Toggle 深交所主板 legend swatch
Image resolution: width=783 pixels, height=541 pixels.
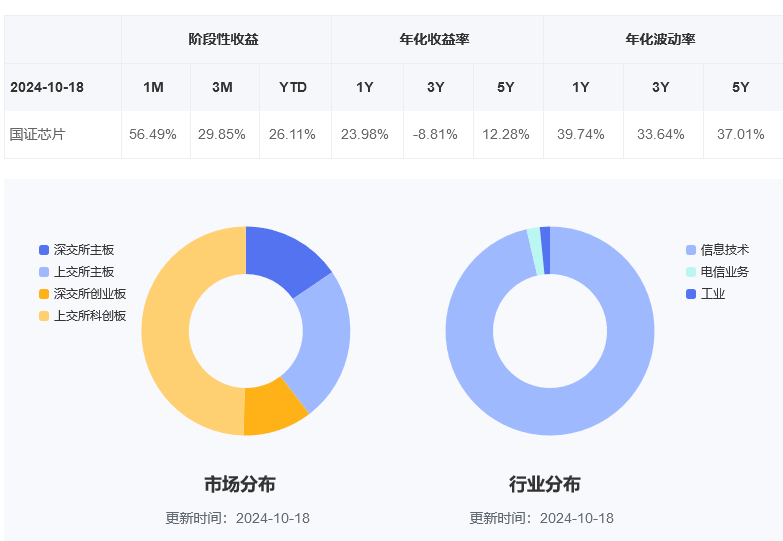click(44, 250)
